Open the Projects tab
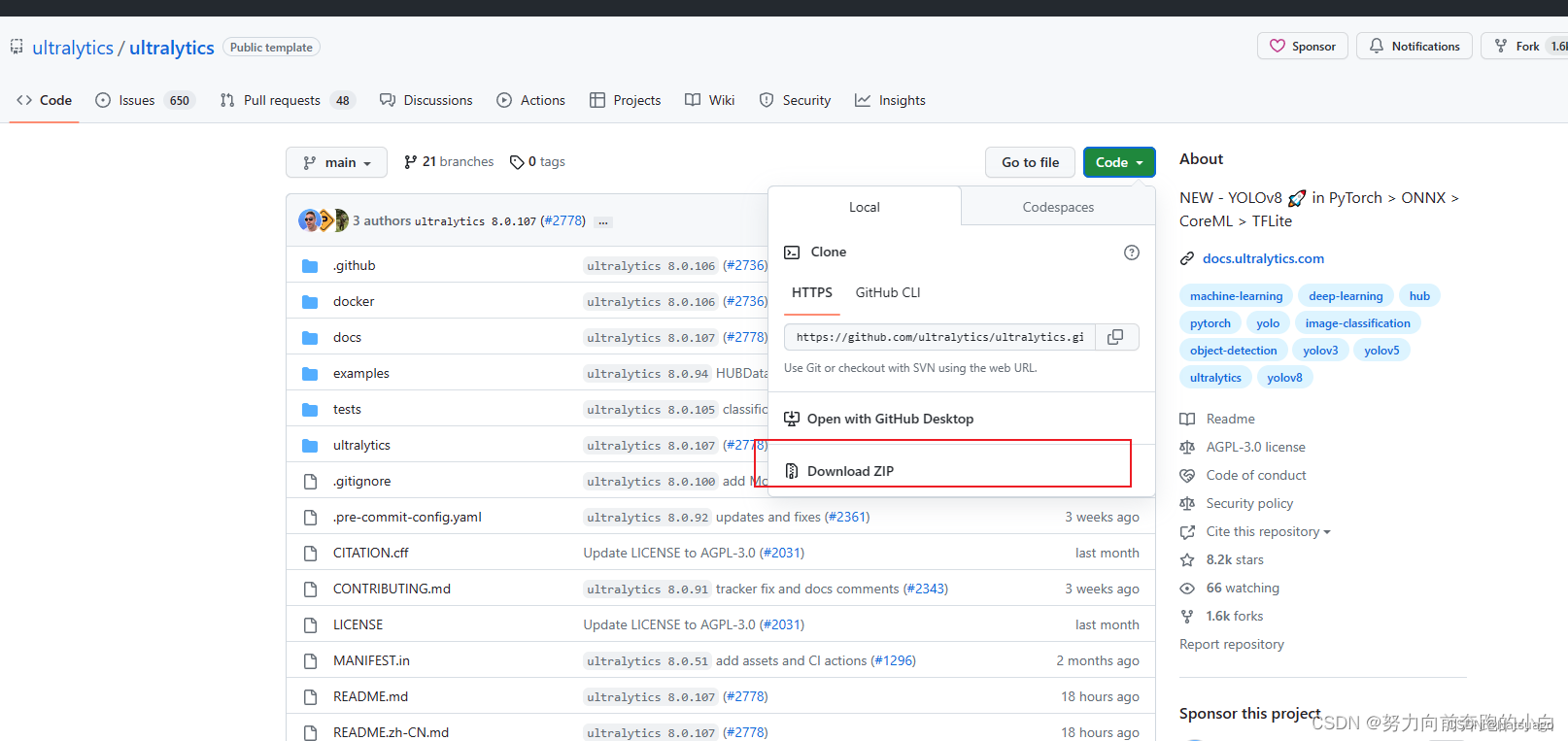The image size is (1568, 741). point(626,100)
